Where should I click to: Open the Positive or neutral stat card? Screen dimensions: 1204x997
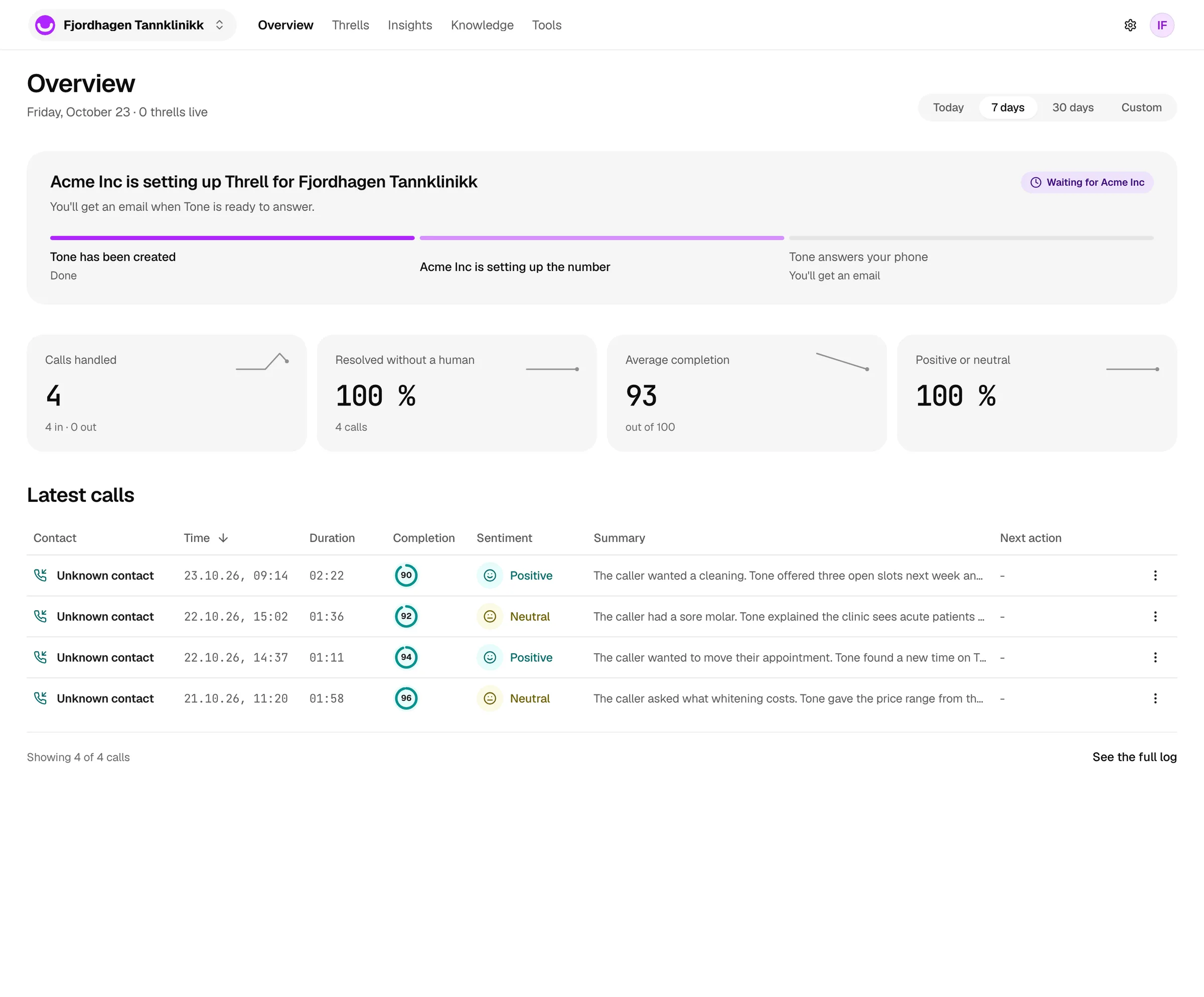[1036, 393]
